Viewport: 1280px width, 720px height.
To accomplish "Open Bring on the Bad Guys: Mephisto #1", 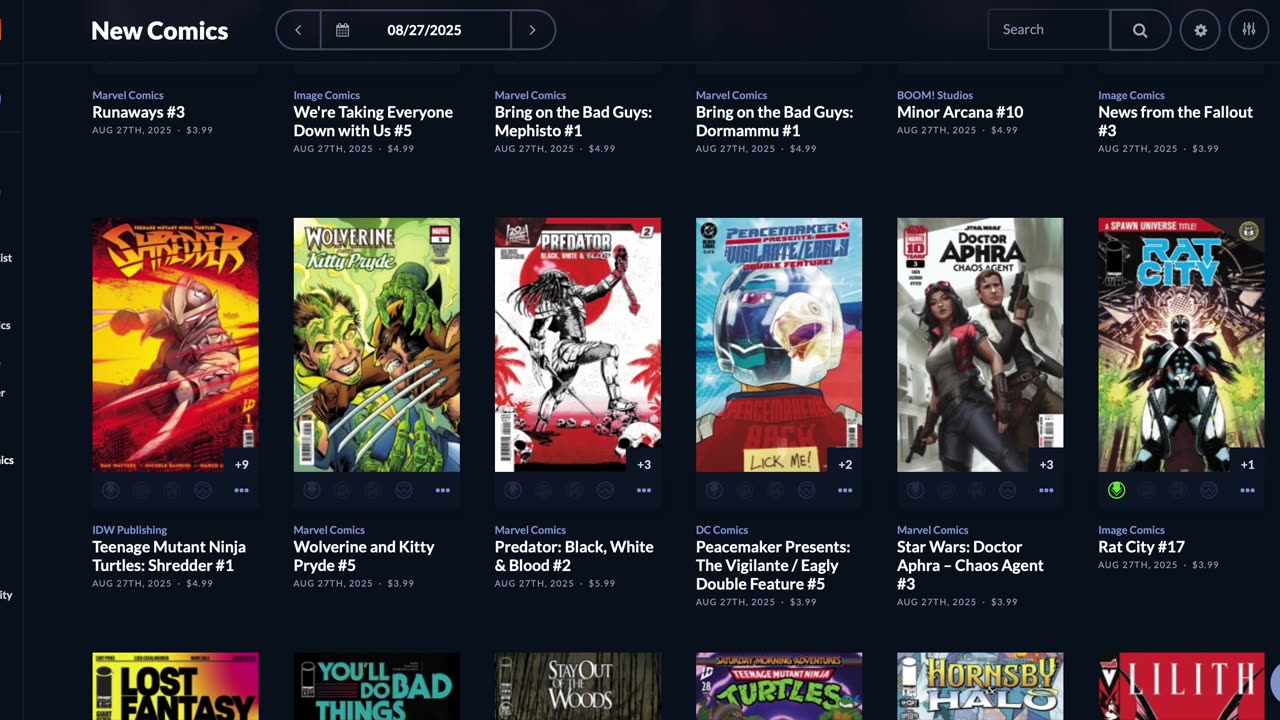I will 573,121.
